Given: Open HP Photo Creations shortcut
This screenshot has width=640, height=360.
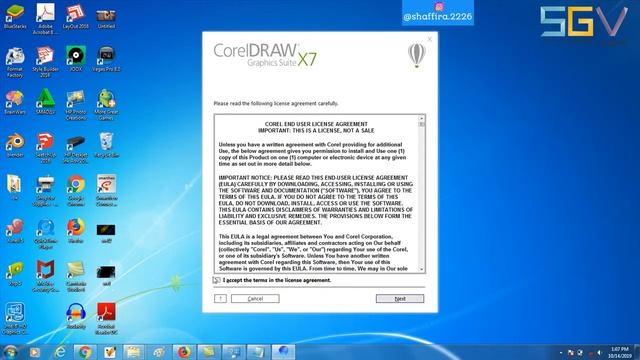Looking at the screenshot, I should [x=76, y=105].
